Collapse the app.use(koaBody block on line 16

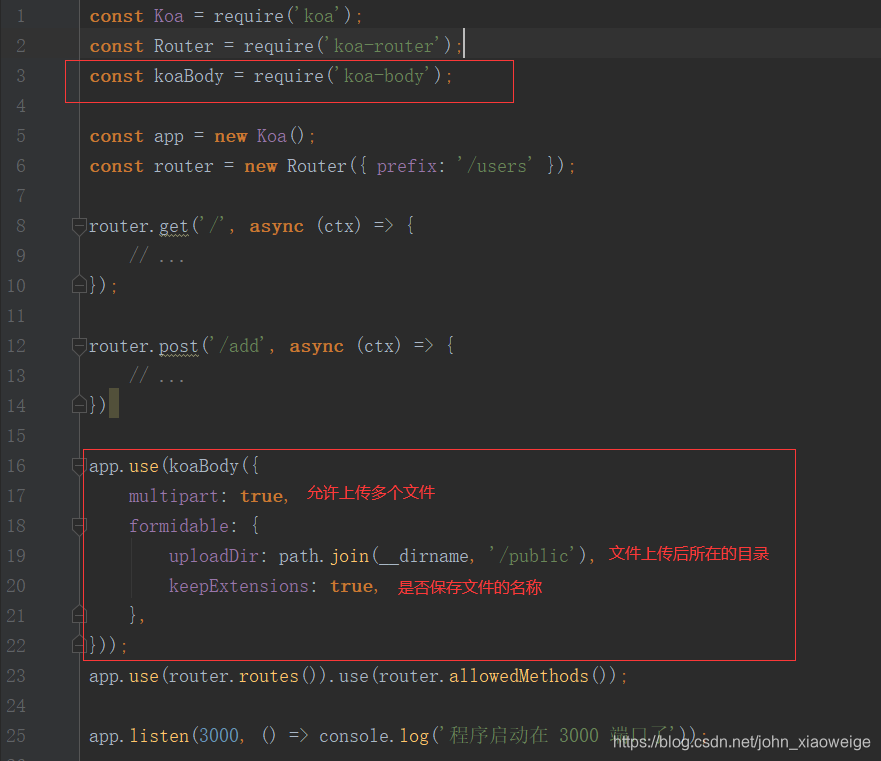[79, 466]
